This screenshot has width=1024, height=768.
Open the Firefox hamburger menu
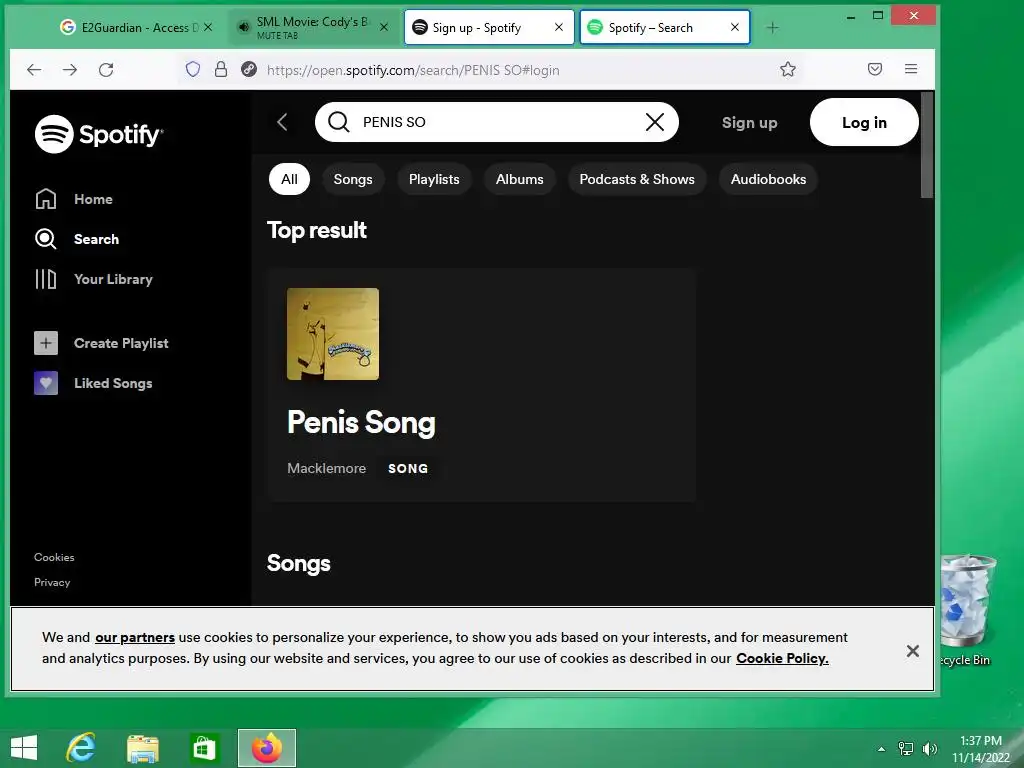pos(910,69)
